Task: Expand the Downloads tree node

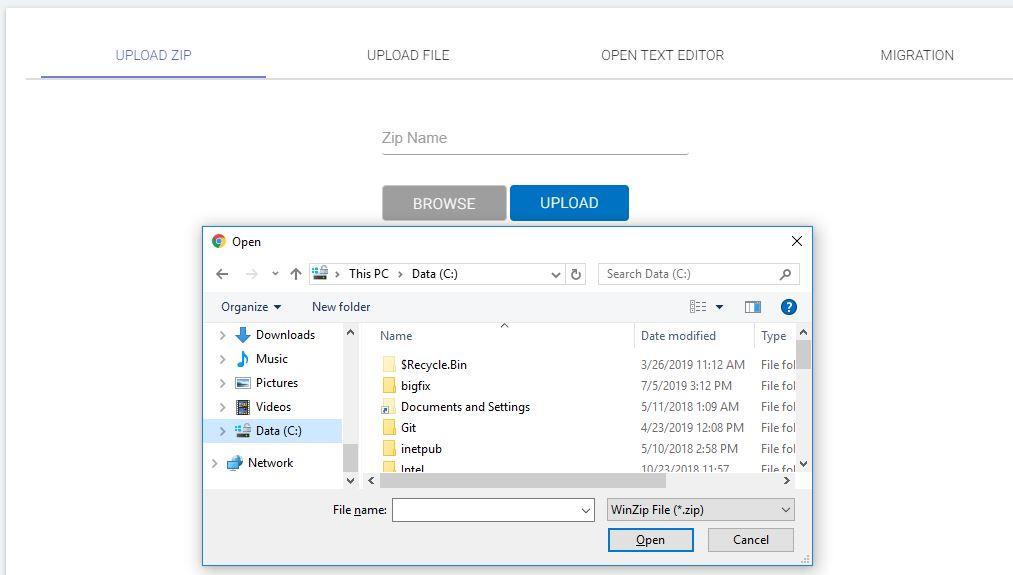Action: pyautogui.click(x=222, y=335)
